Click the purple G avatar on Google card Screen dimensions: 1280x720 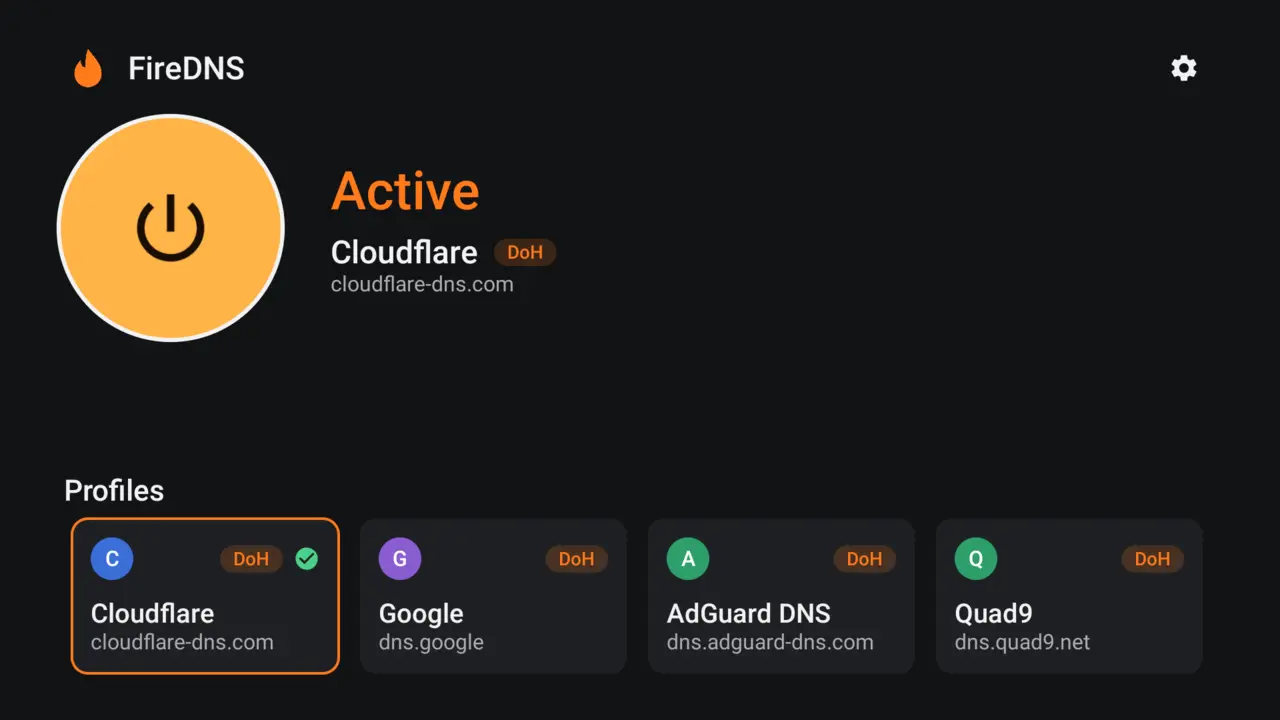[x=400, y=559]
